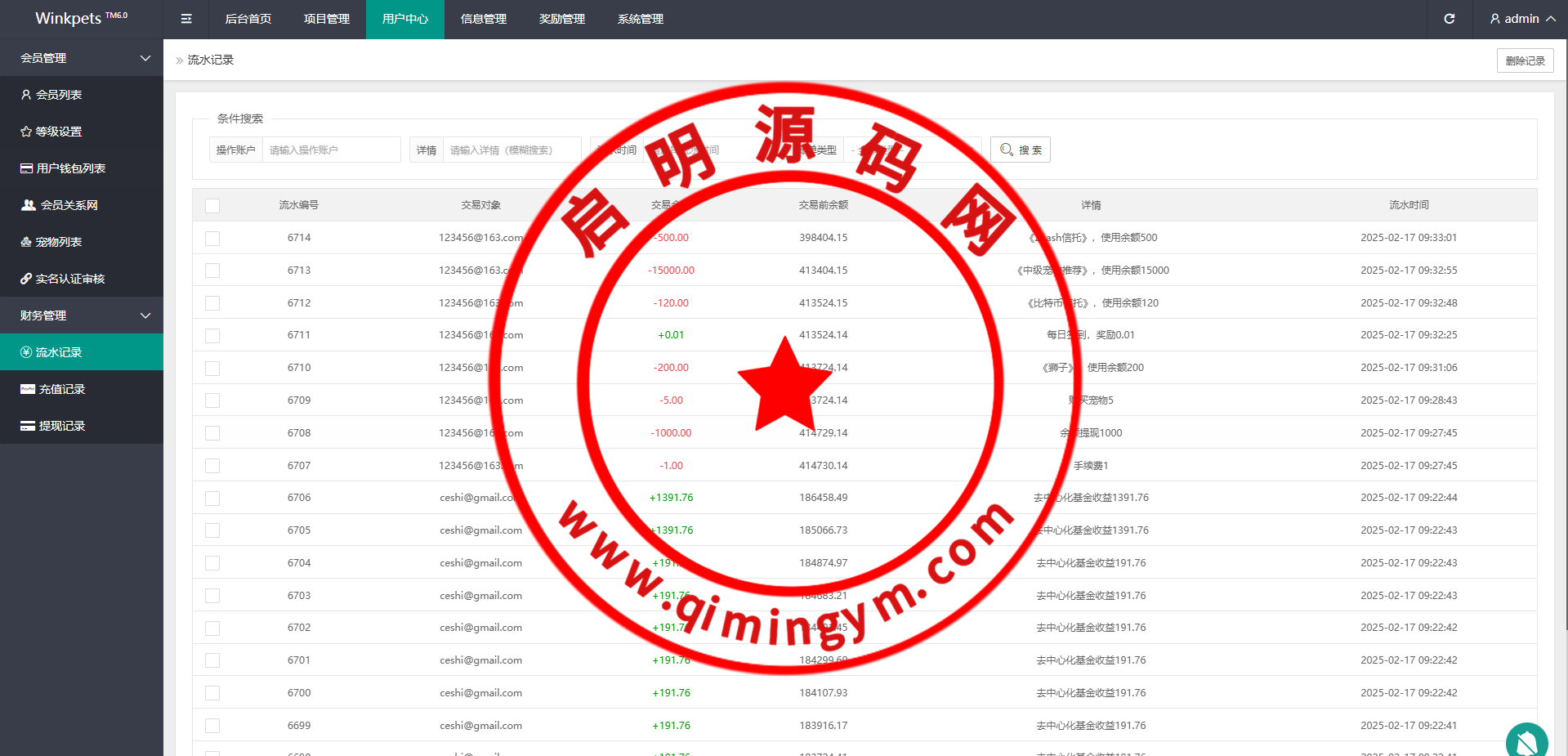Open 系统管理 top menu
The image size is (1568, 756).
pos(641,19)
